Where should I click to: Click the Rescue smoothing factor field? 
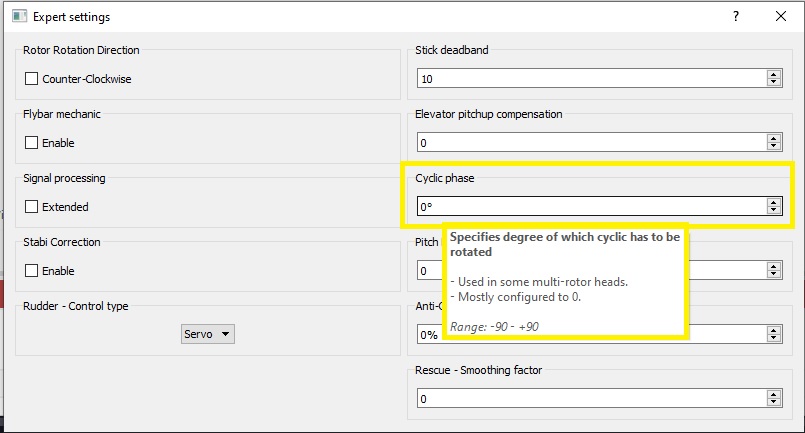pos(590,399)
